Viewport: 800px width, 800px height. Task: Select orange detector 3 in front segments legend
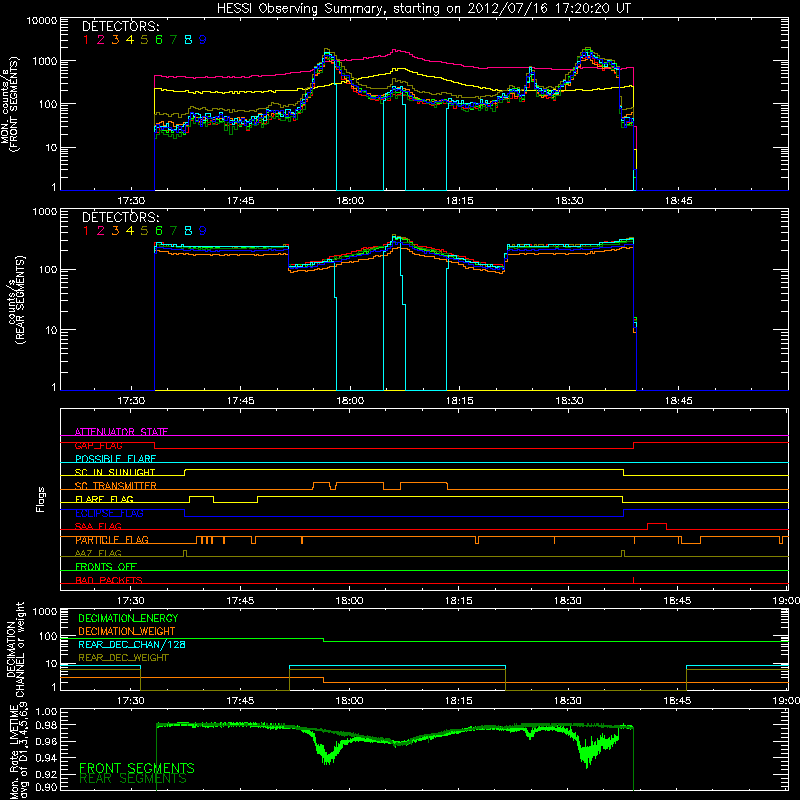[115, 40]
